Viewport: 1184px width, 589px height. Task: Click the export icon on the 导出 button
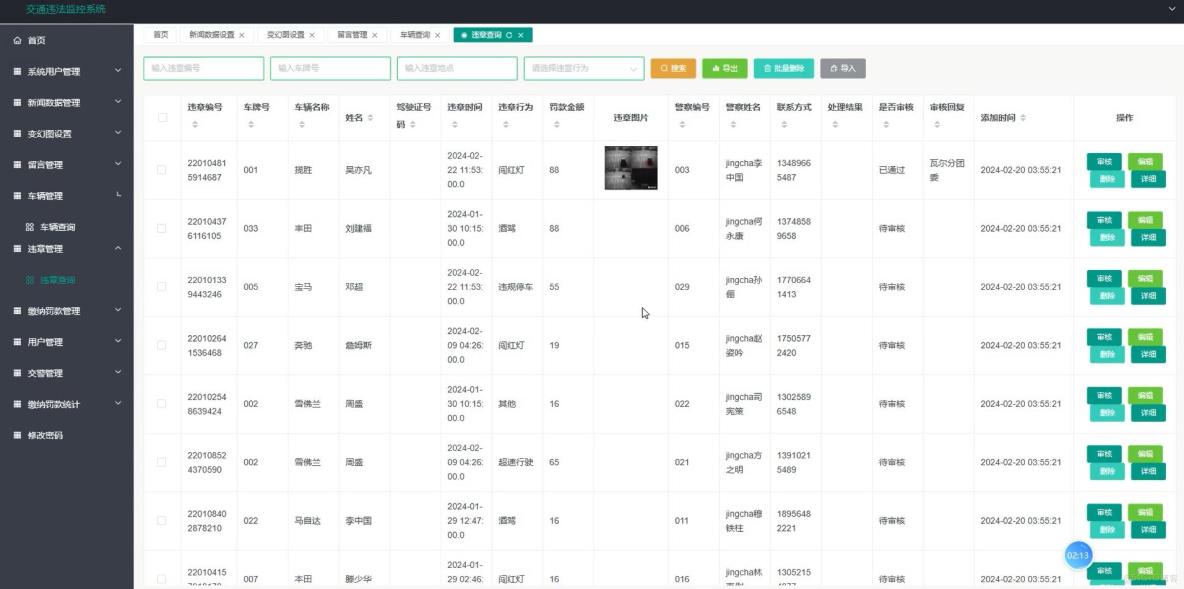point(714,68)
